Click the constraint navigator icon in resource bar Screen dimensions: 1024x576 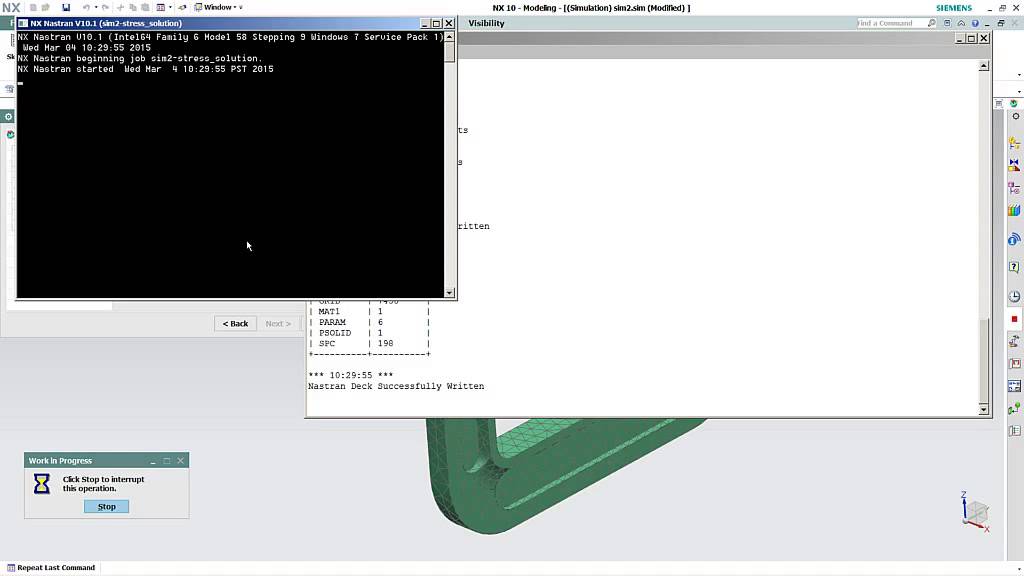(x=1014, y=188)
